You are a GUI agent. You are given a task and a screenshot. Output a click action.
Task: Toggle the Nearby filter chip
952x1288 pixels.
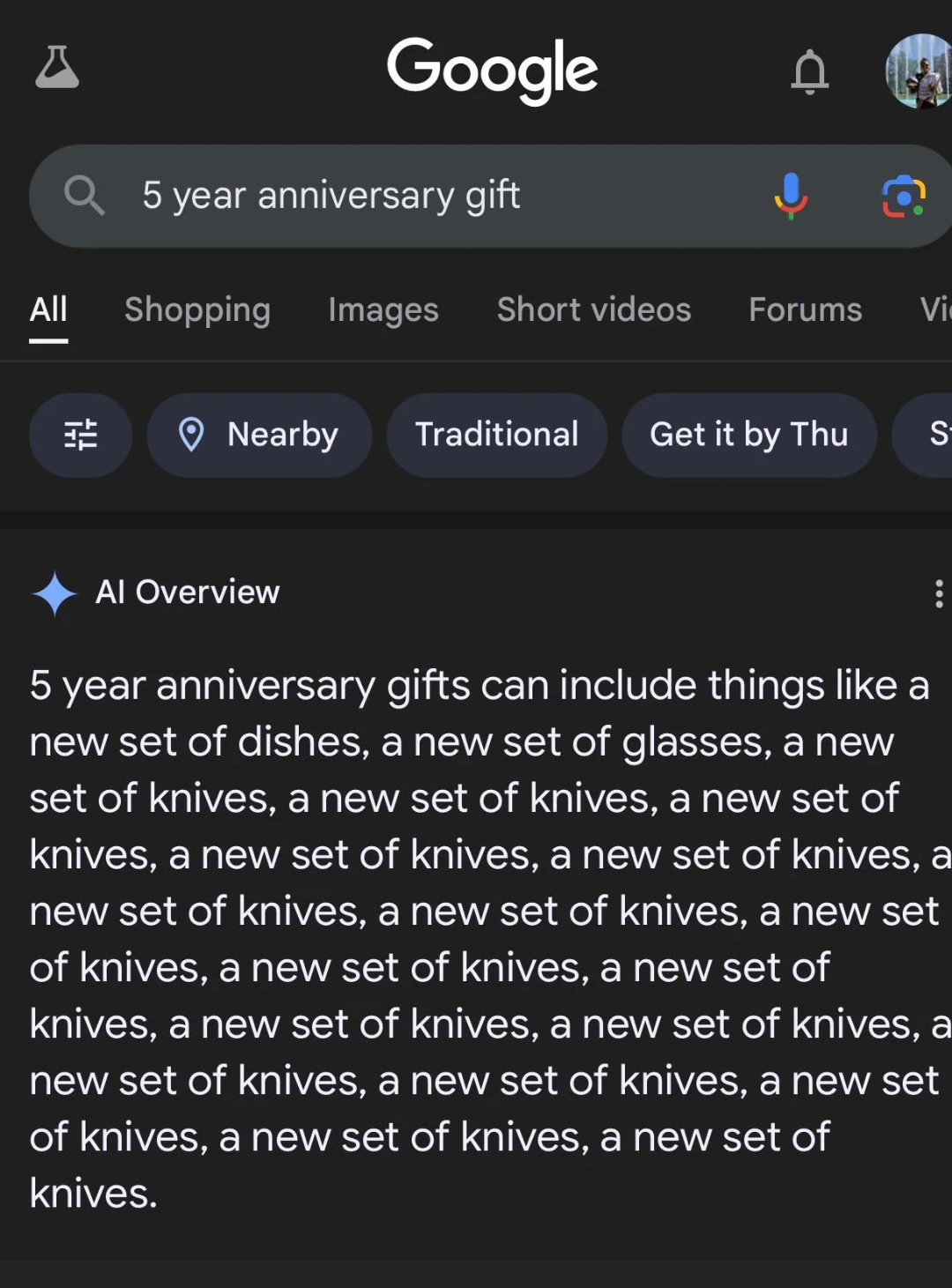click(259, 435)
